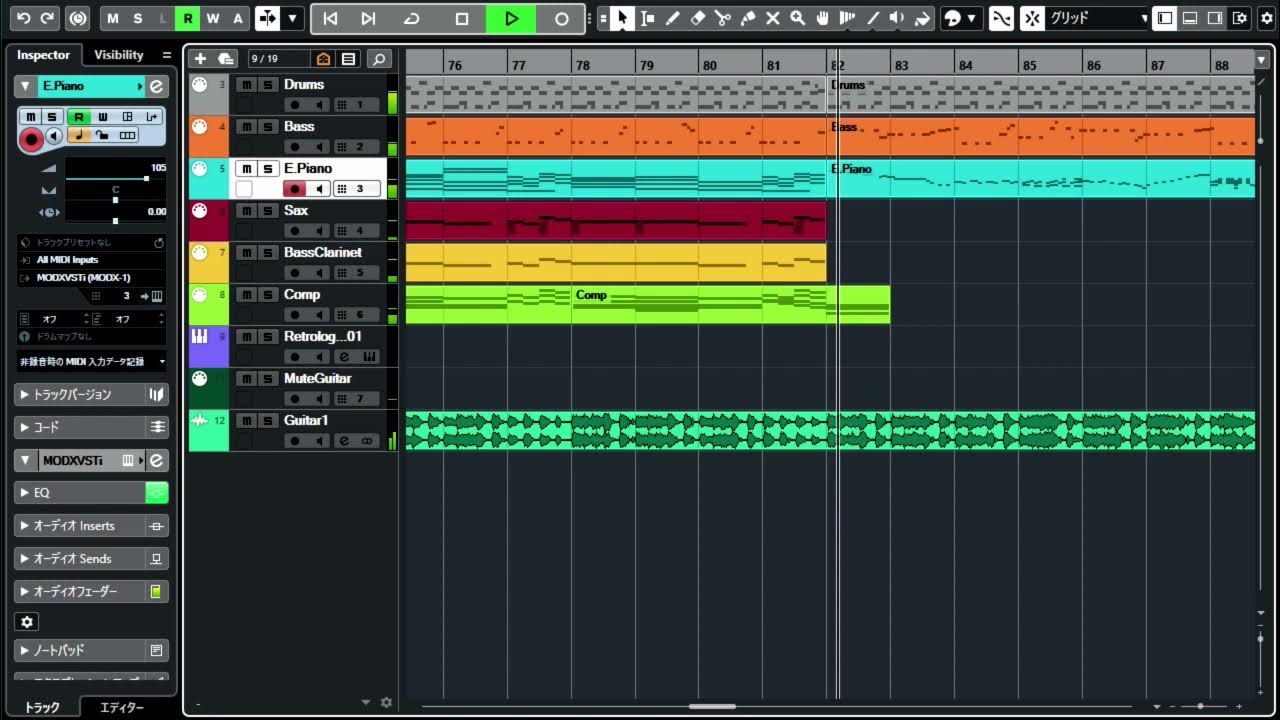Screen dimensions: 1280x720
Task: Undo the last action with the undo arrow
Action: coord(23,18)
